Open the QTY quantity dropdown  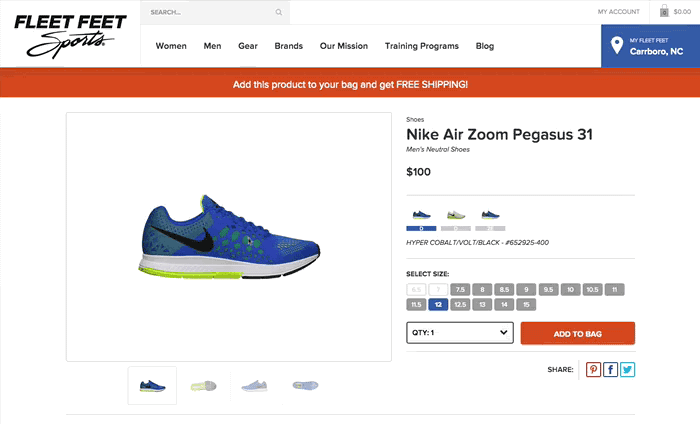459,333
